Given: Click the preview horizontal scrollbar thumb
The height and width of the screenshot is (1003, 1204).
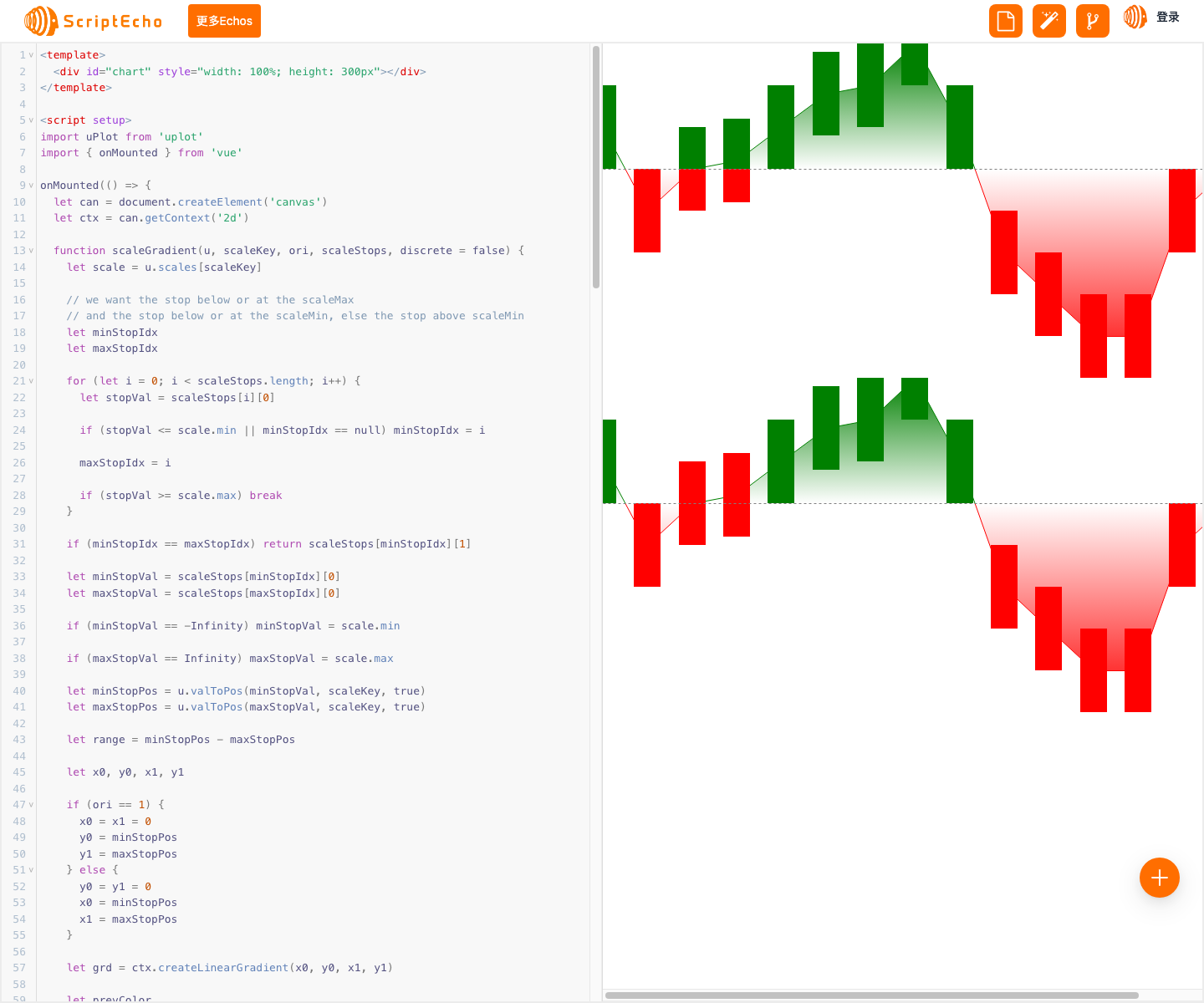Looking at the screenshot, I should click(x=872, y=995).
